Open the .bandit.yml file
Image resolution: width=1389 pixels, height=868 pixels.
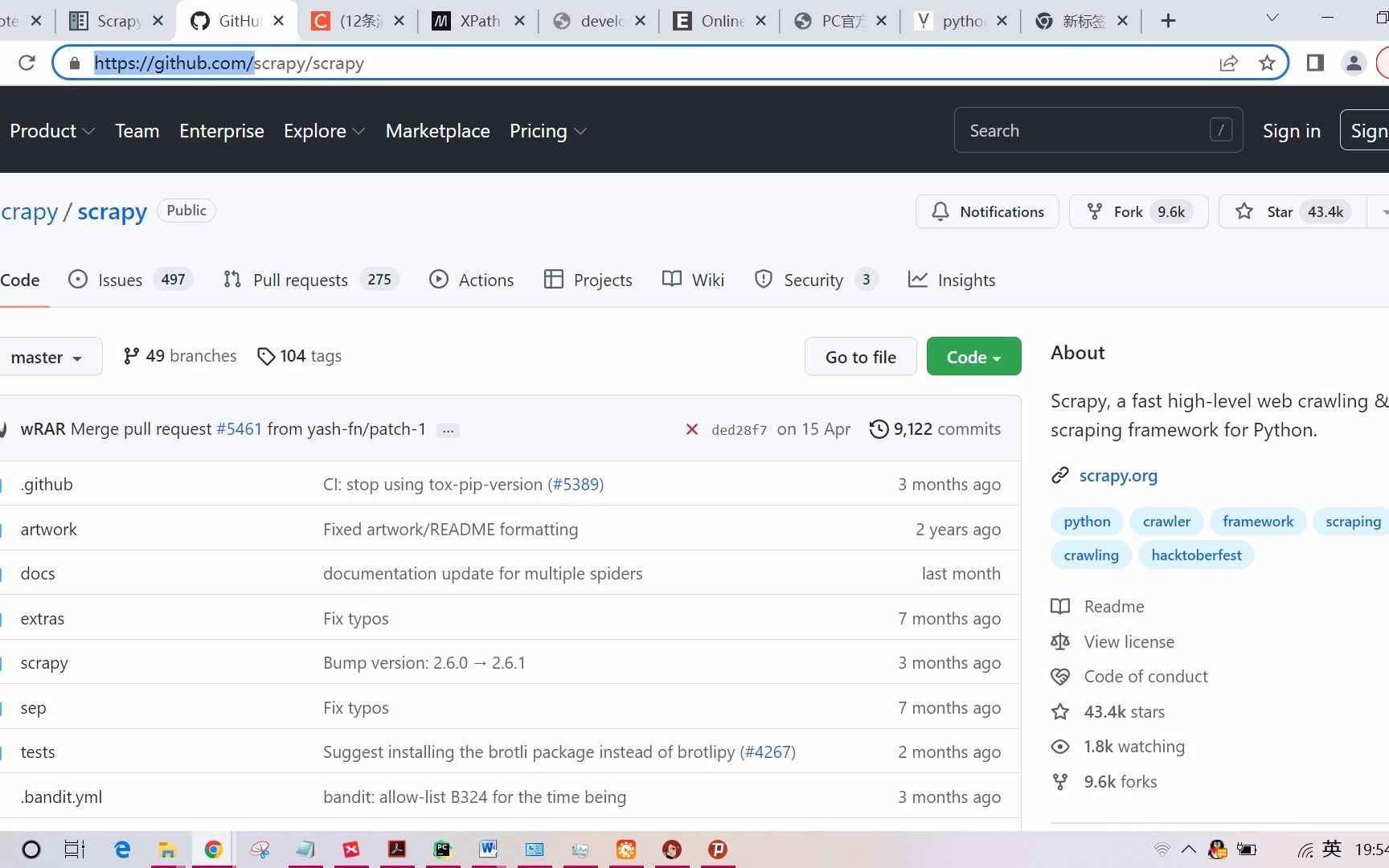point(61,797)
